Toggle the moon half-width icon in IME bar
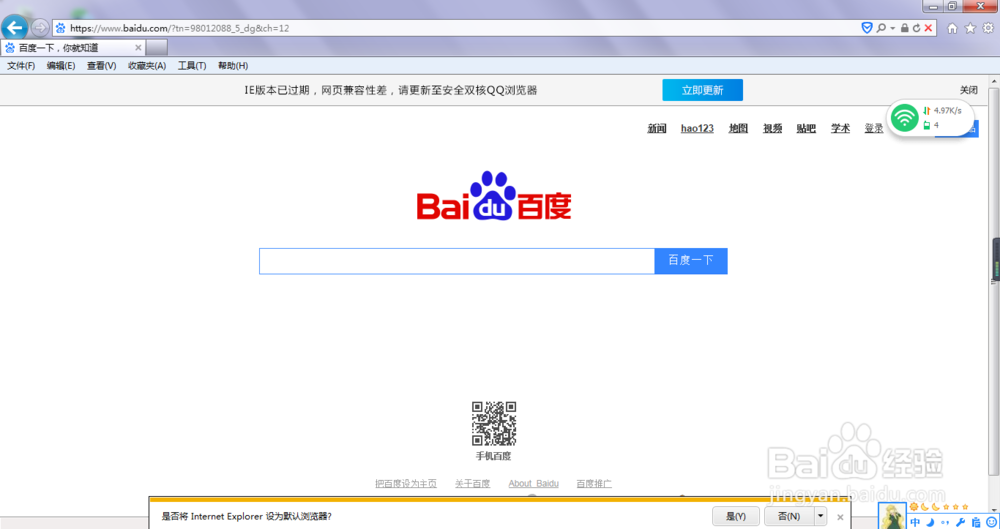The image size is (1000, 529). pyautogui.click(x=930, y=522)
